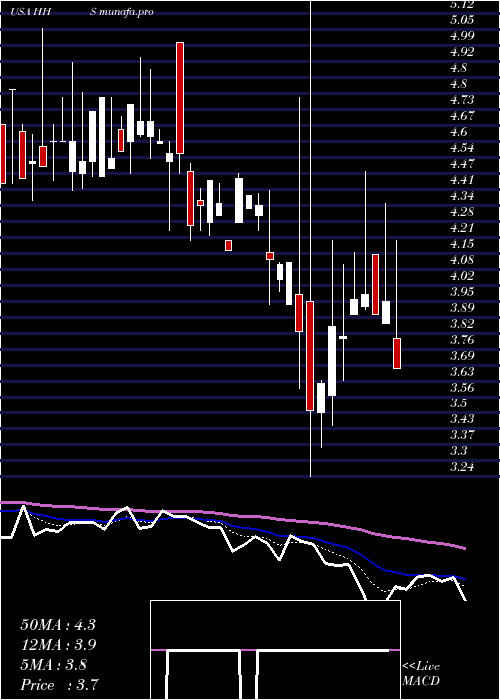The height and width of the screenshot is (700, 500).
Task: Select the 4.28 axis label
Action: coord(462,212)
